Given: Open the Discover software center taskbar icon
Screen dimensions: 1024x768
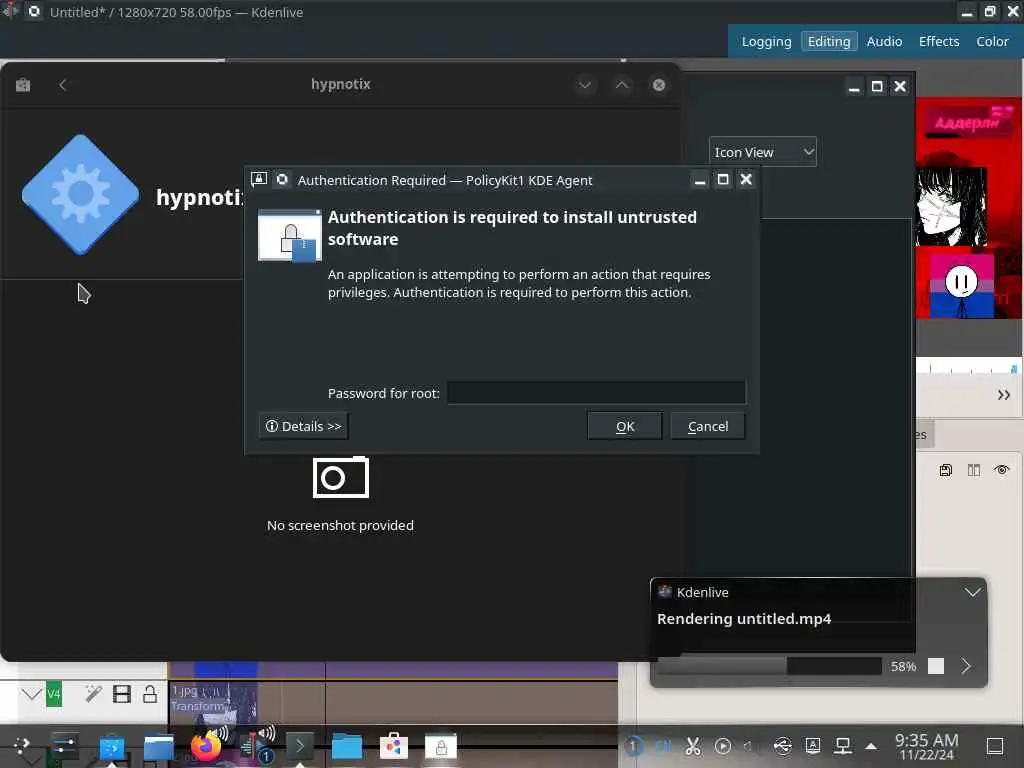Looking at the screenshot, I should pyautogui.click(x=394, y=746).
